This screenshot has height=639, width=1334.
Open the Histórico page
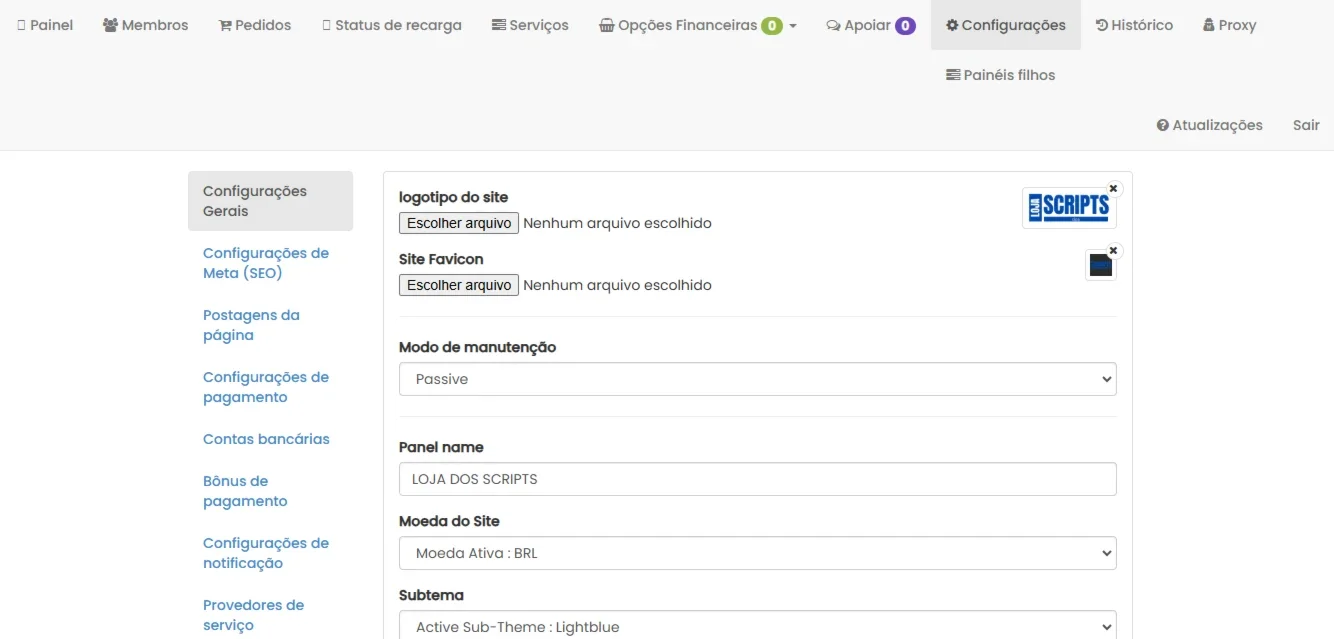pos(1134,25)
